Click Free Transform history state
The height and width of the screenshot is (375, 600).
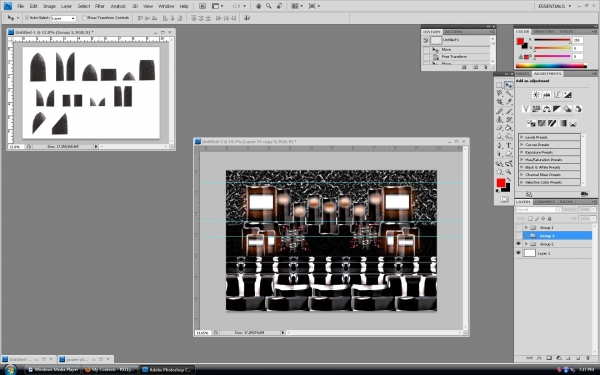click(454, 57)
